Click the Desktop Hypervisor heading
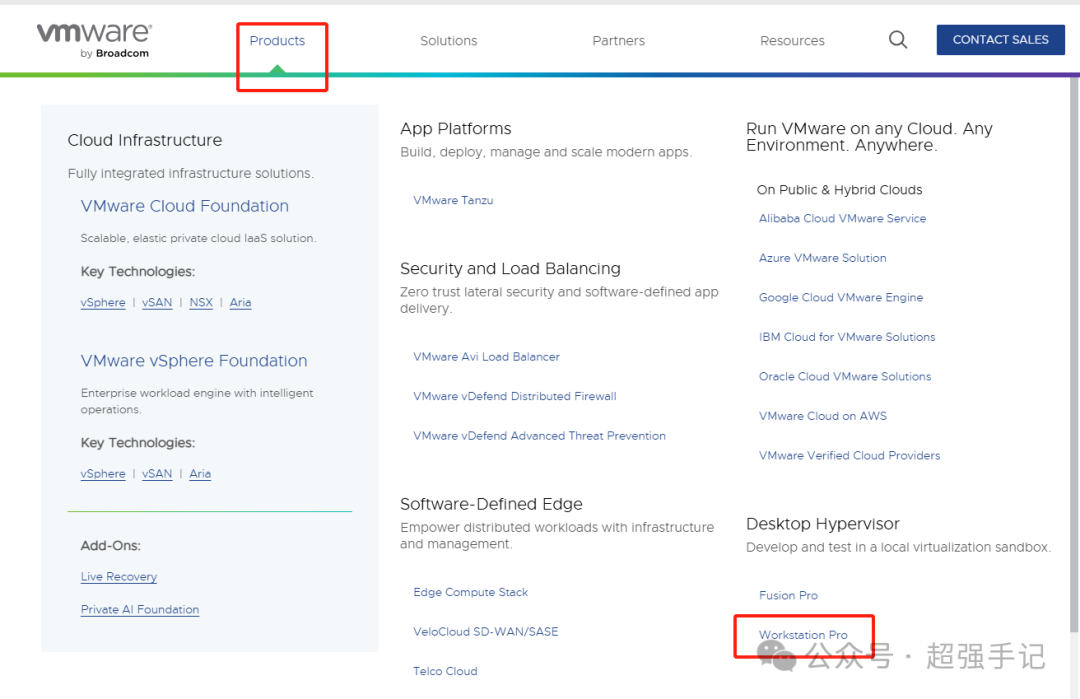The image size is (1080, 699). pos(822,524)
